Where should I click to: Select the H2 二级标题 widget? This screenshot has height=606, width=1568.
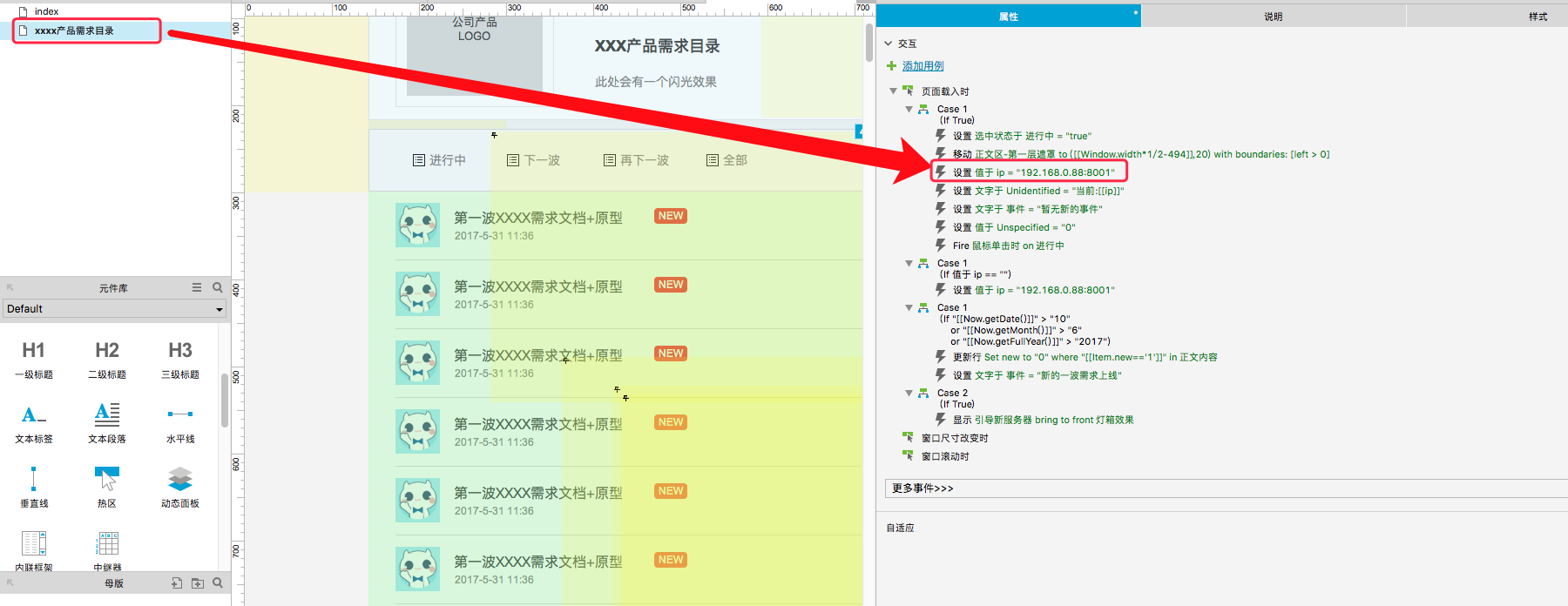[x=107, y=360]
